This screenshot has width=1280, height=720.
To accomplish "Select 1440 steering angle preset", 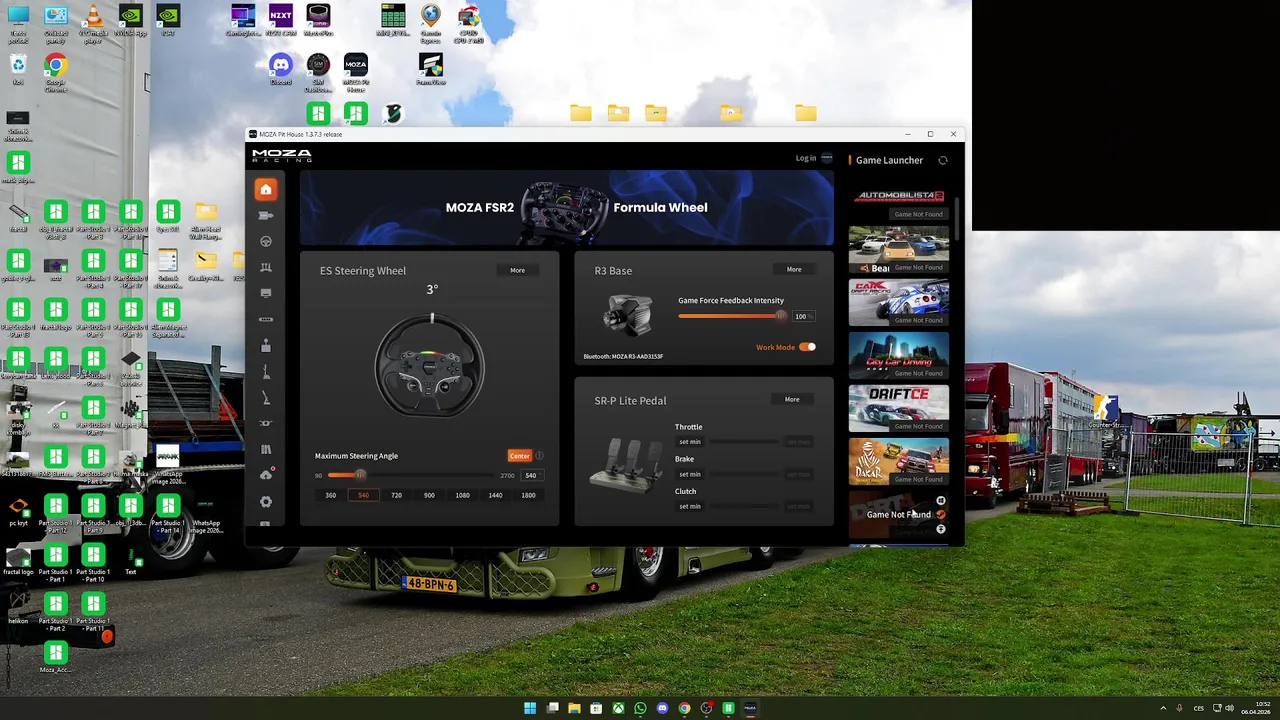I will click(495, 495).
